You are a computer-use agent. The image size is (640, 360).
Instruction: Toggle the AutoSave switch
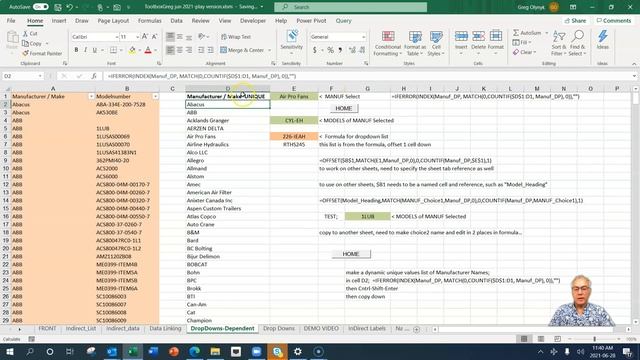tap(40, 7)
